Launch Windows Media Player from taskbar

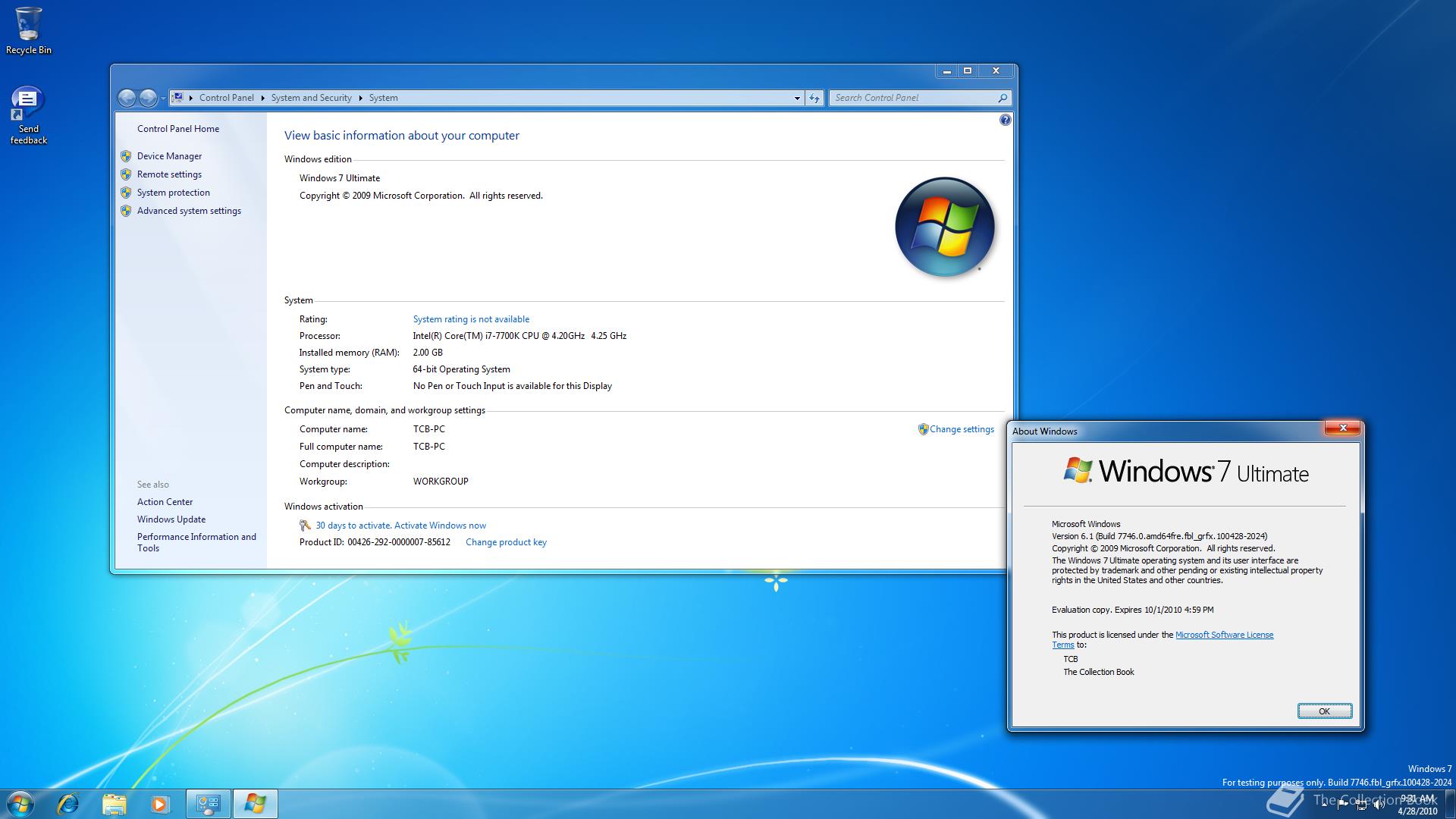(x=159, y=804)
